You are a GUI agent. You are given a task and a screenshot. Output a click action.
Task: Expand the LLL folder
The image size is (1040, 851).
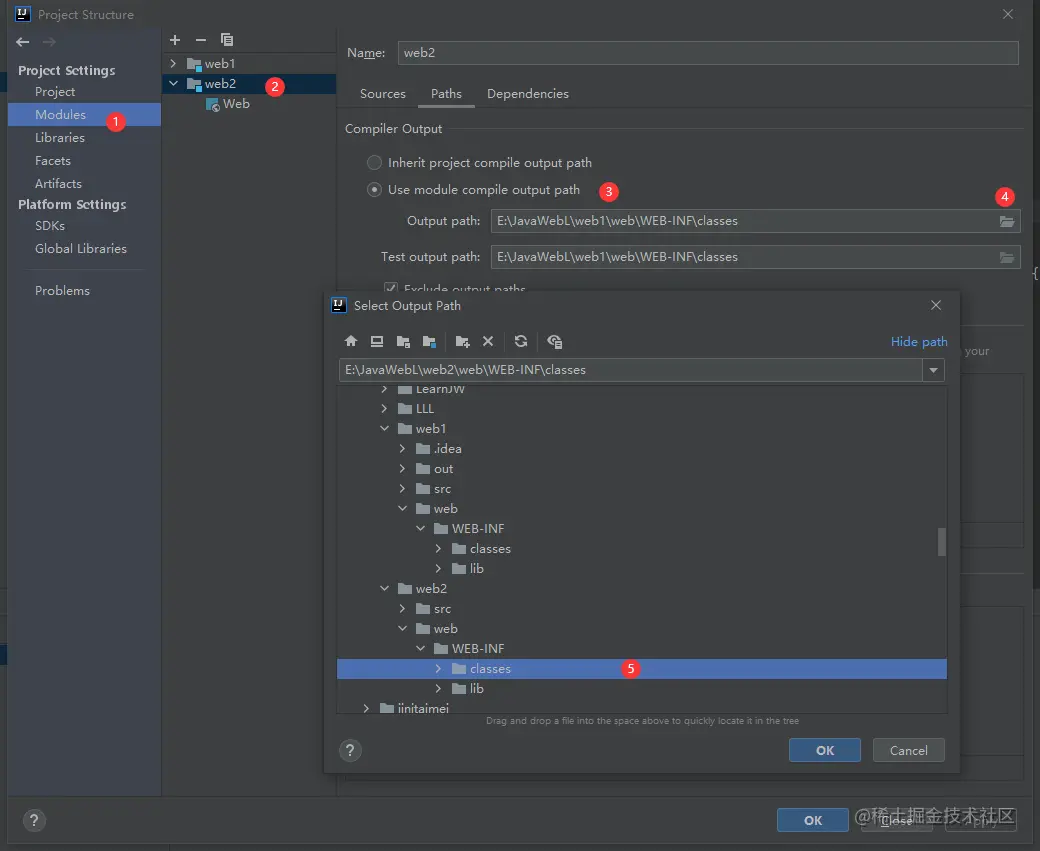[384, 409]
